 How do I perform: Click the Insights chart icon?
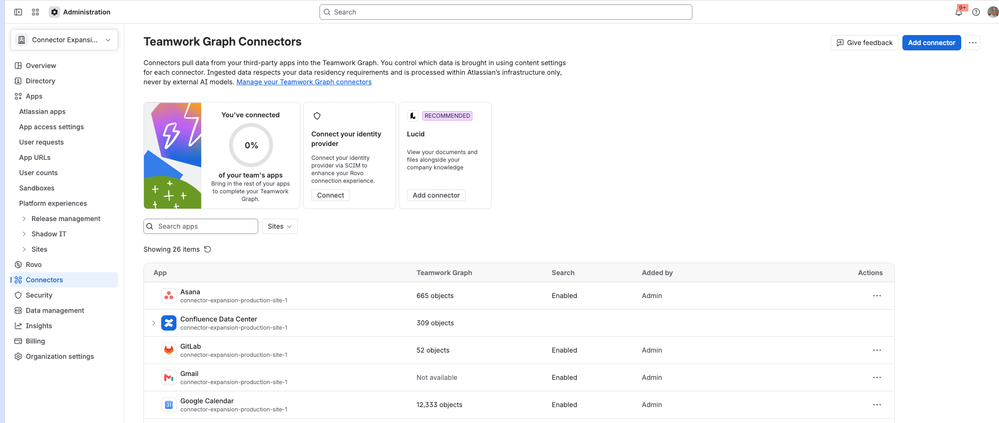coord(18,326)
